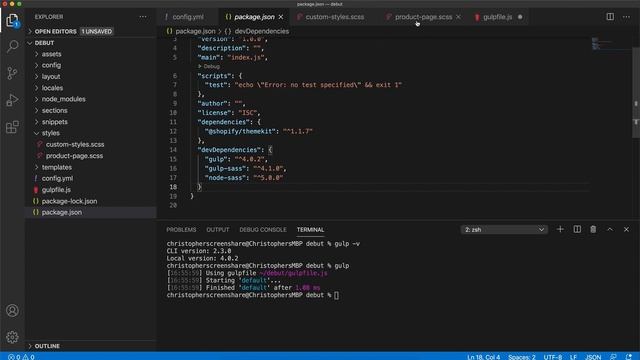
Task: Open Explorer more actions ellipsis
Action: point(143,17)
